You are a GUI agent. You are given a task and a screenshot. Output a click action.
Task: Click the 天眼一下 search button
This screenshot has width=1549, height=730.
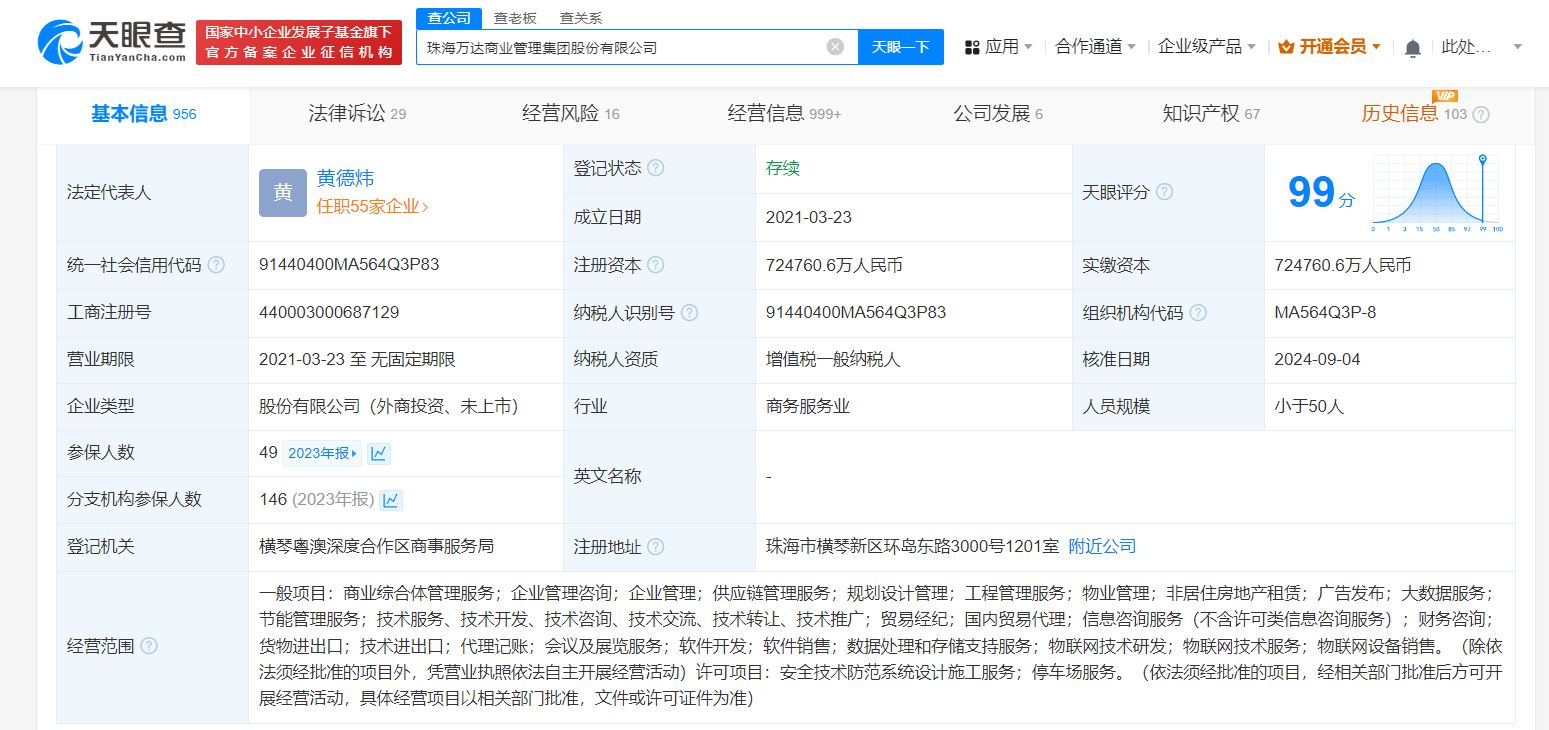(900, 46)
